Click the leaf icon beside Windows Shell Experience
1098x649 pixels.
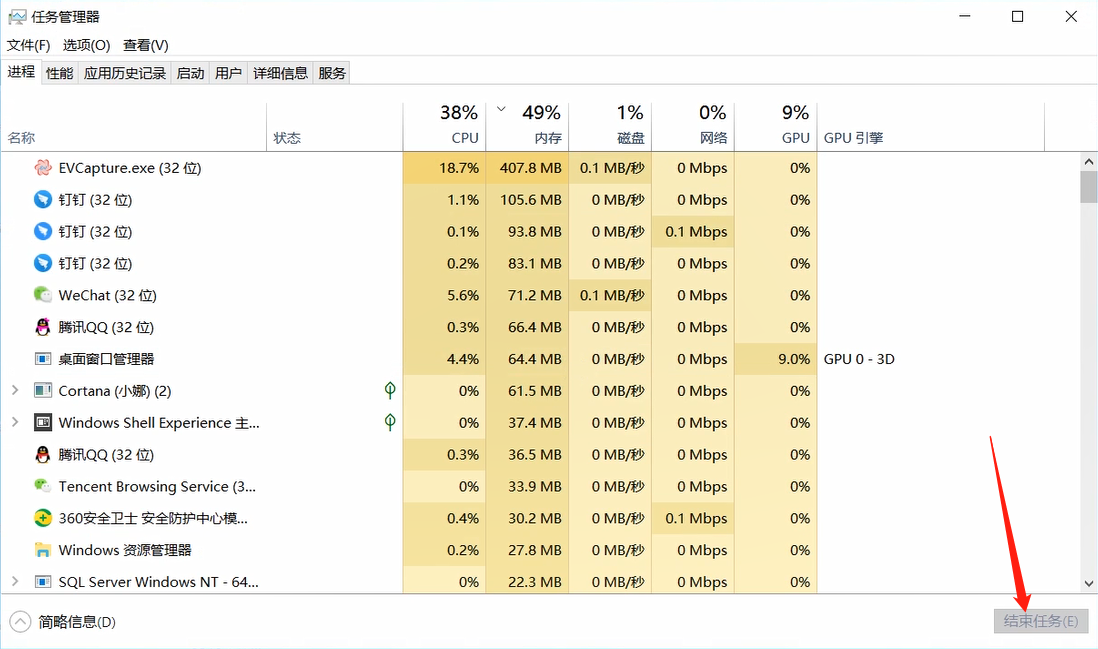(x=389, y=422)
